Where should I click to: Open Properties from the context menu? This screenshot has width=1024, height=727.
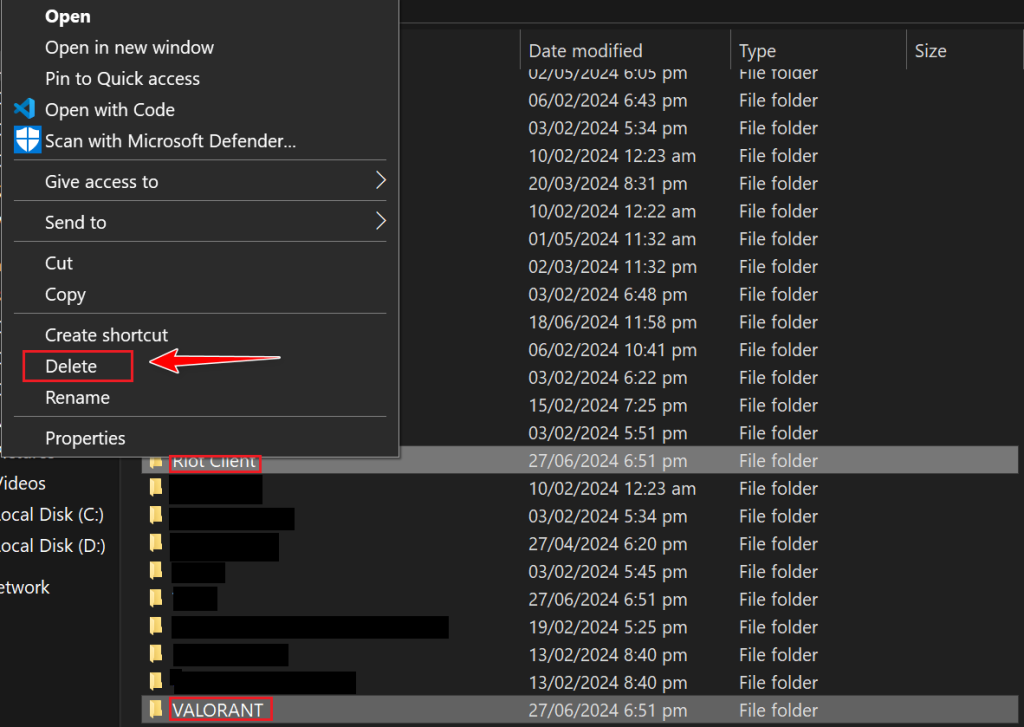click(x=85, y=438)
